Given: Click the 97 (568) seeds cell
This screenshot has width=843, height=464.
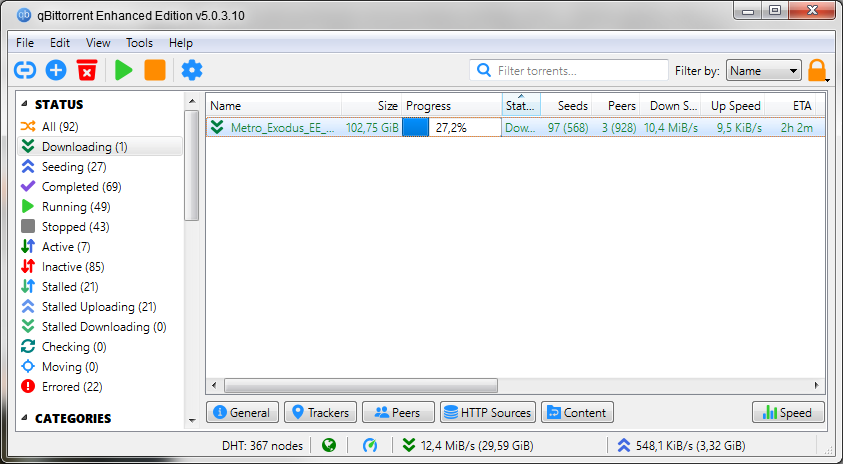Looking at the screenshot, I should (568, 127).
